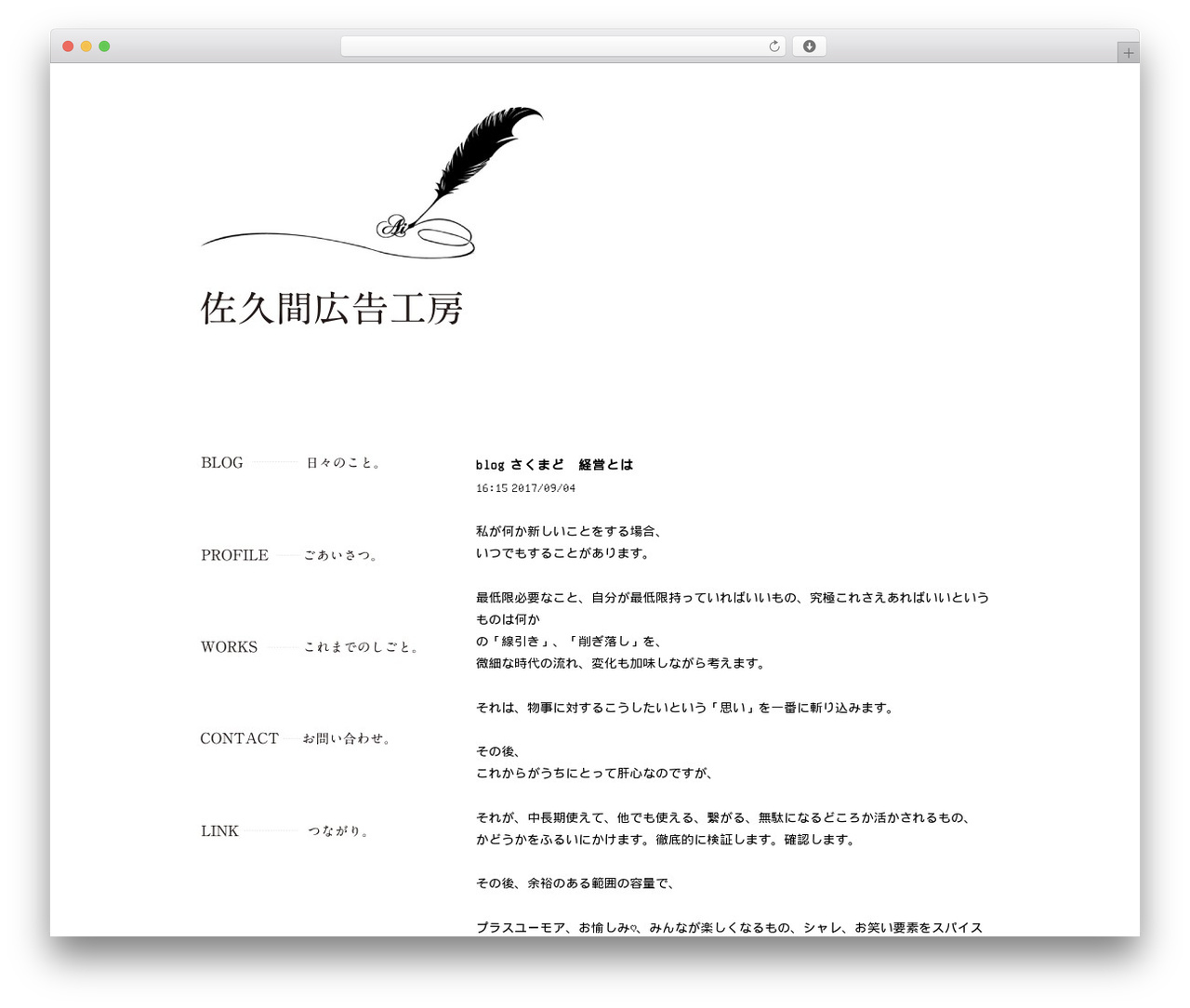Click the browser reload icon
The image size is (1190, 1008).
point(773,46)
